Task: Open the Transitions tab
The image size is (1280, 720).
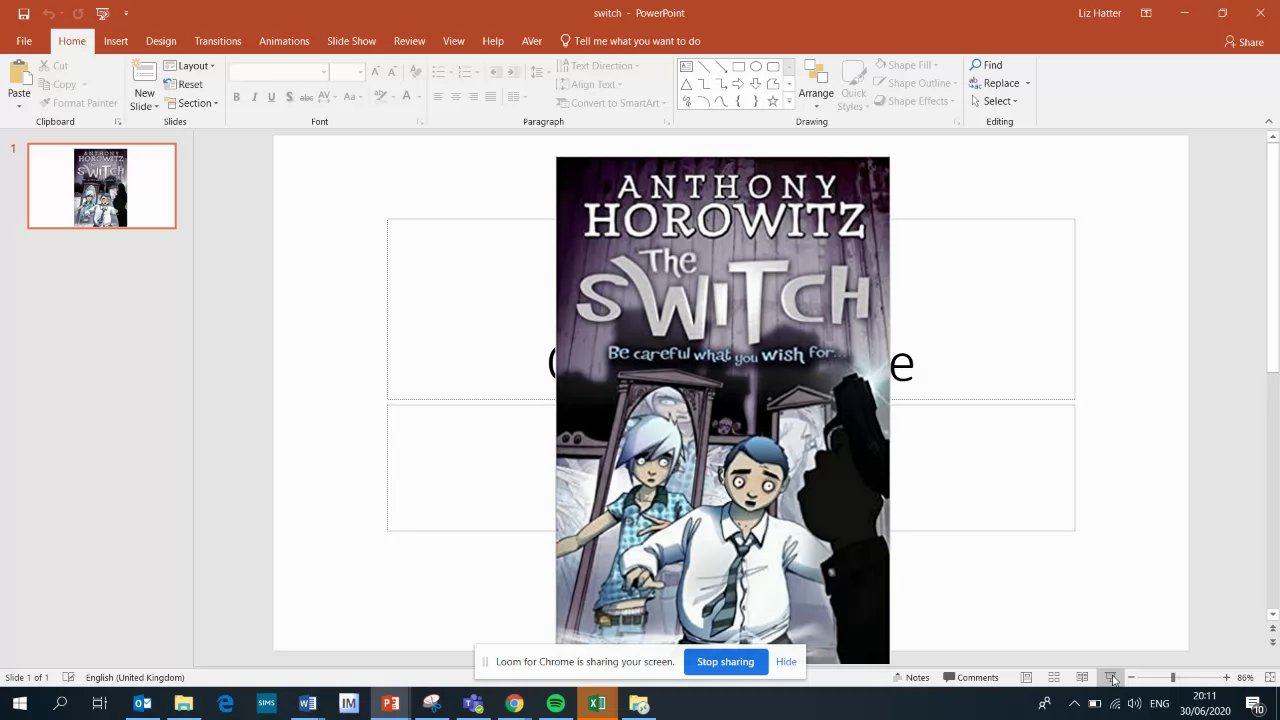Action: (x=218, y=41)
